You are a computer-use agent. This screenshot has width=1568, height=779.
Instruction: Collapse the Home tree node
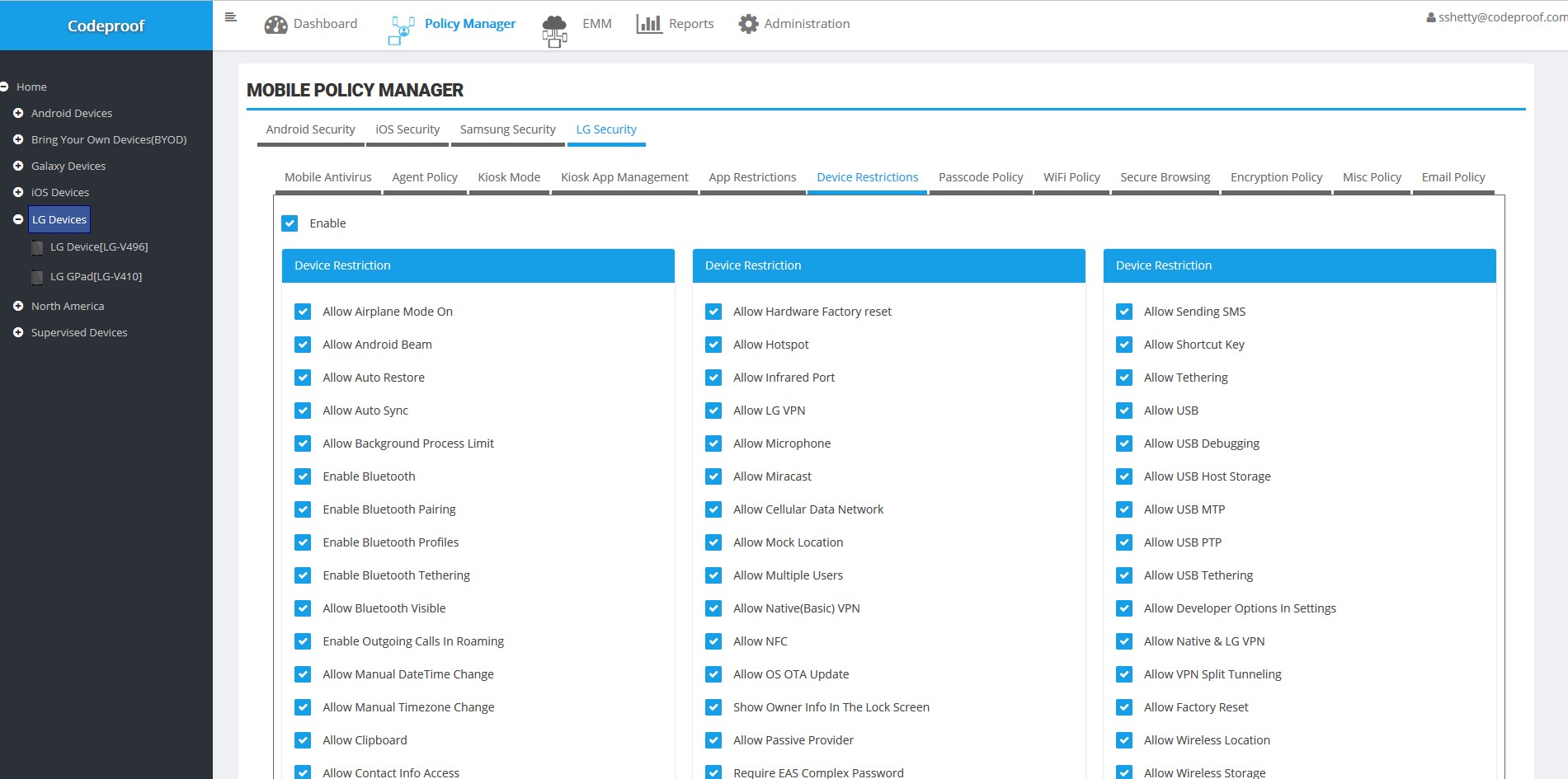pos(4,87)
